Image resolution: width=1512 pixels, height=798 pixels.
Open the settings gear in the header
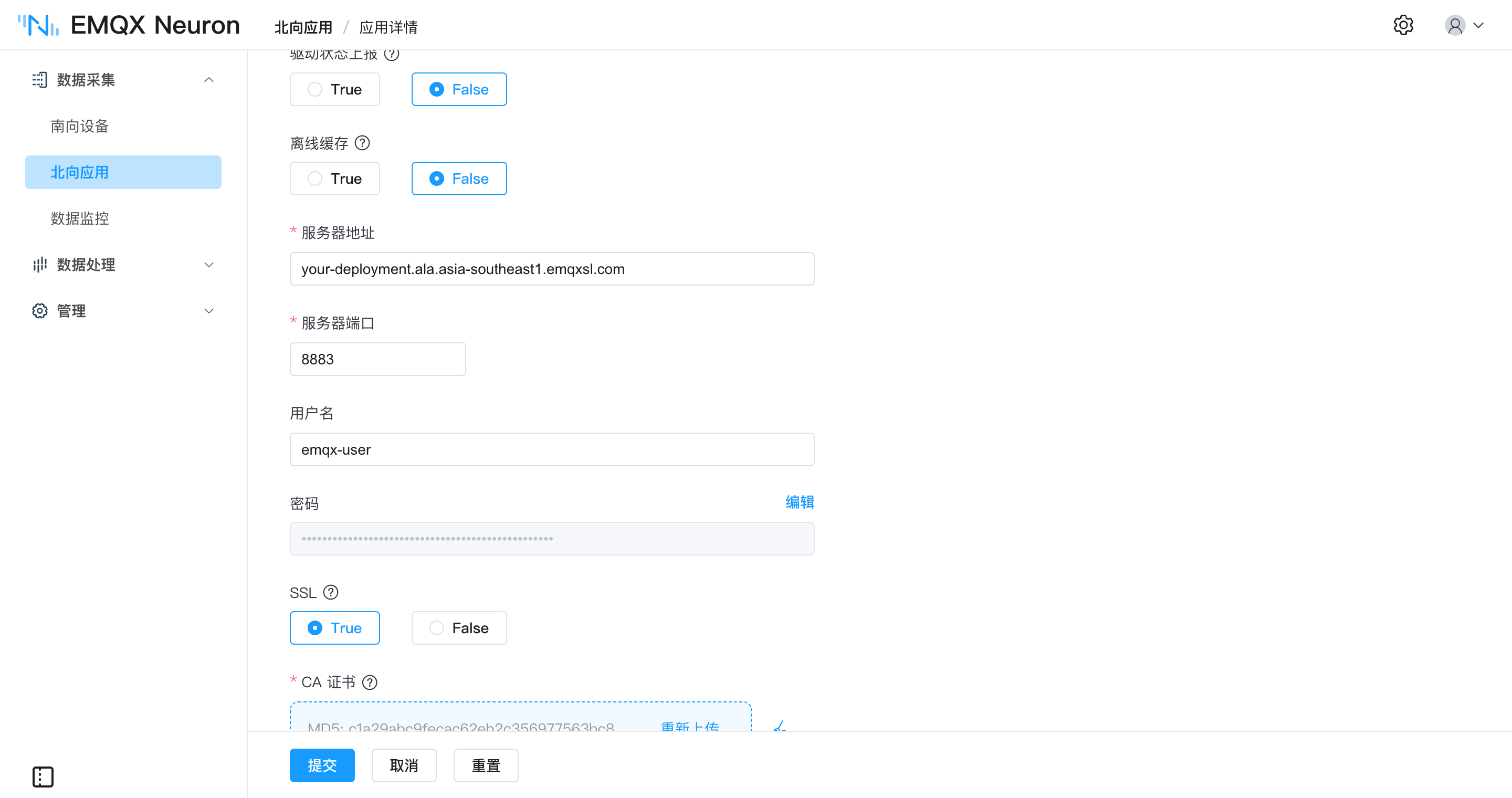tap(1403, 25)
